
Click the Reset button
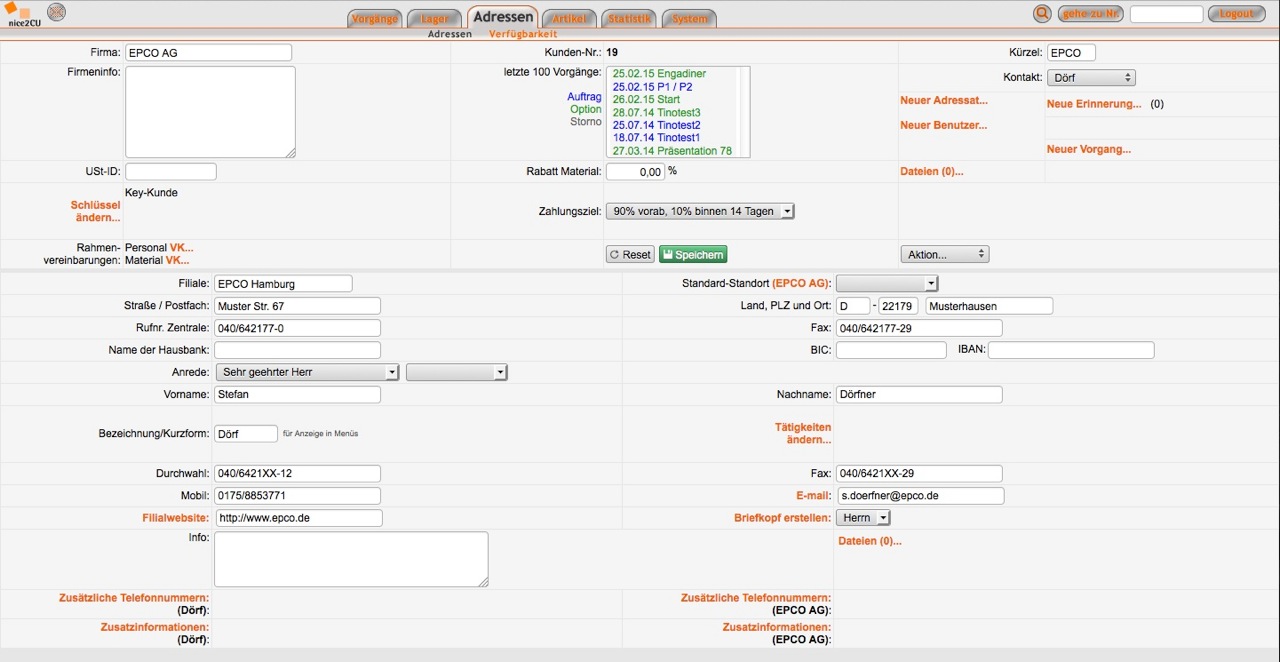[x=630, y=255]
